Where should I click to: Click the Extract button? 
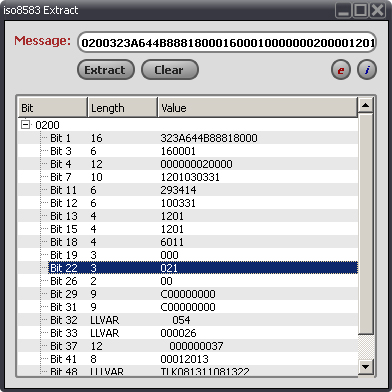(x=106, y=70)
